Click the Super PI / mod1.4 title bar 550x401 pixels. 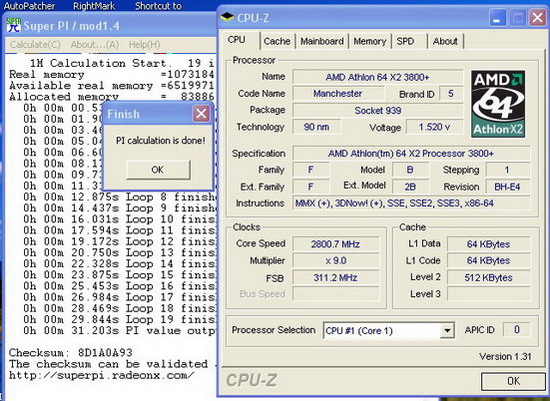(x=110, y=25)
